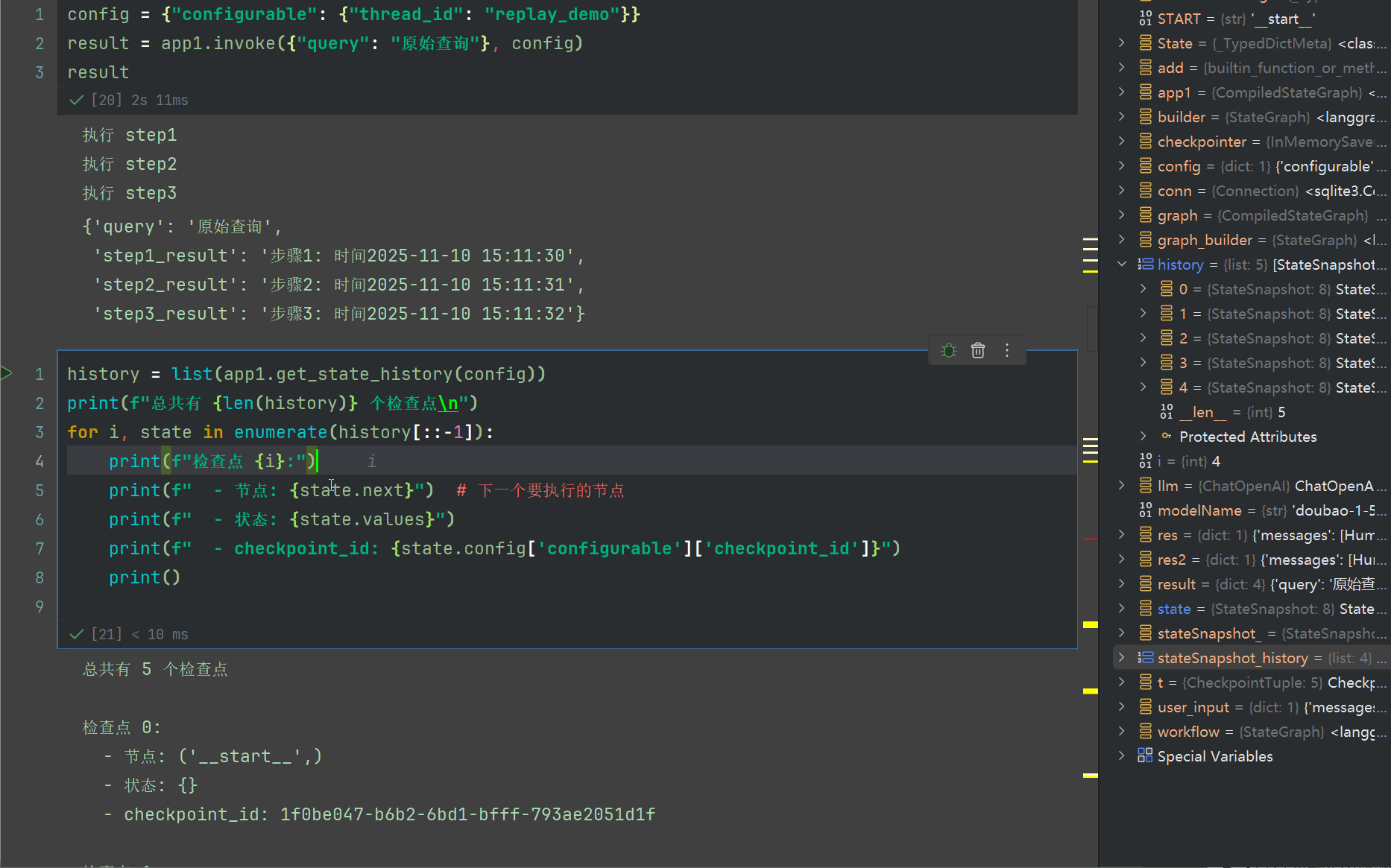Select the state StateSnapshot variable
1391x868 pixels.
[1250, 609]
